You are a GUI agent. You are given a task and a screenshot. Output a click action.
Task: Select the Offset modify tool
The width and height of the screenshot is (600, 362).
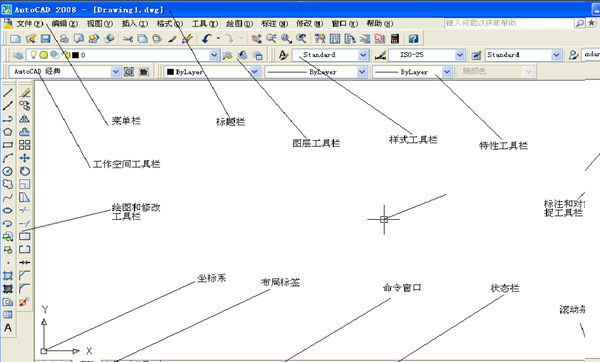(25, 132)
